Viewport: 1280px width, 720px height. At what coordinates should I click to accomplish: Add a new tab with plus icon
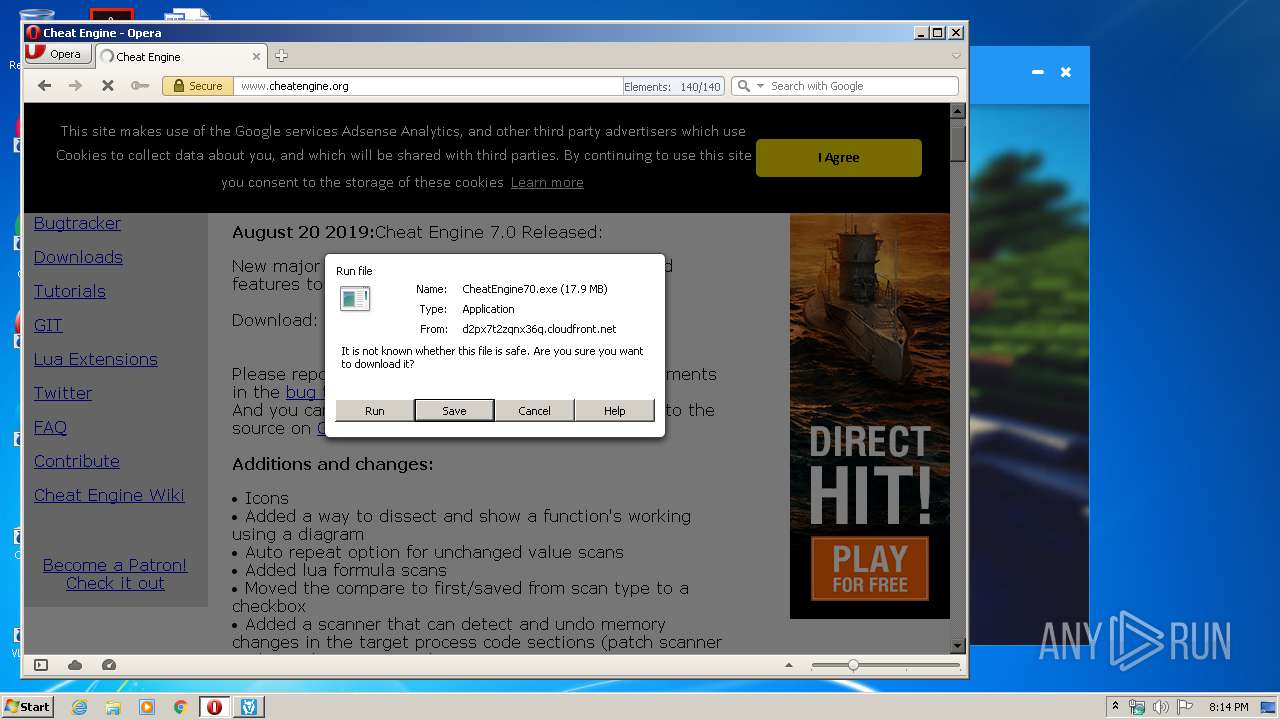tap(281, 56)
